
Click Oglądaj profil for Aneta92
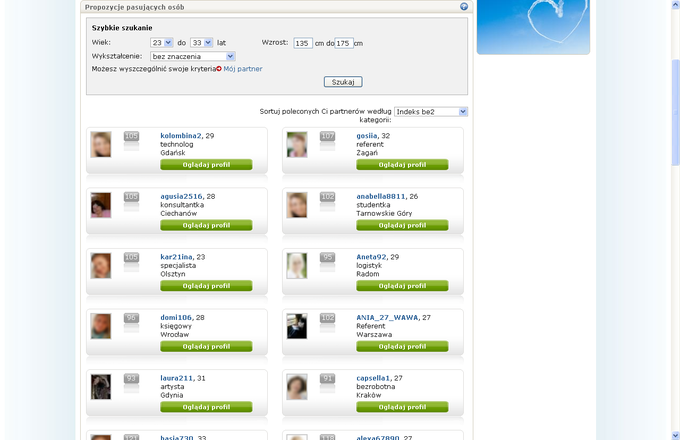point(402,286)
